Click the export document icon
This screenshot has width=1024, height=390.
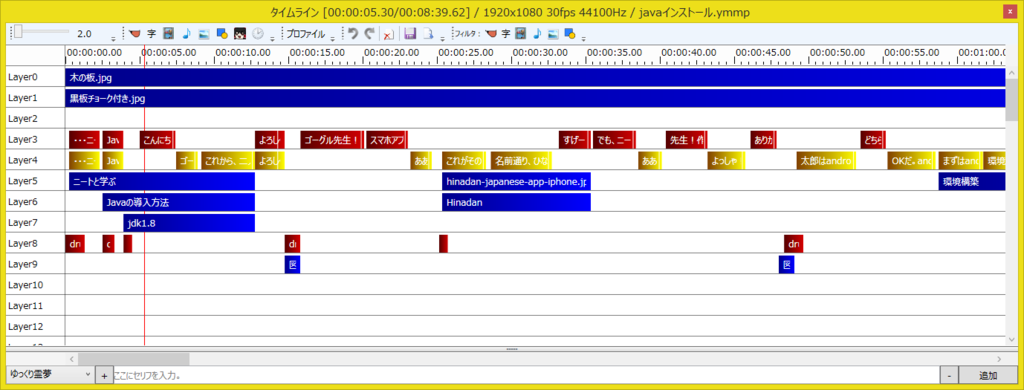click(428, 33)
